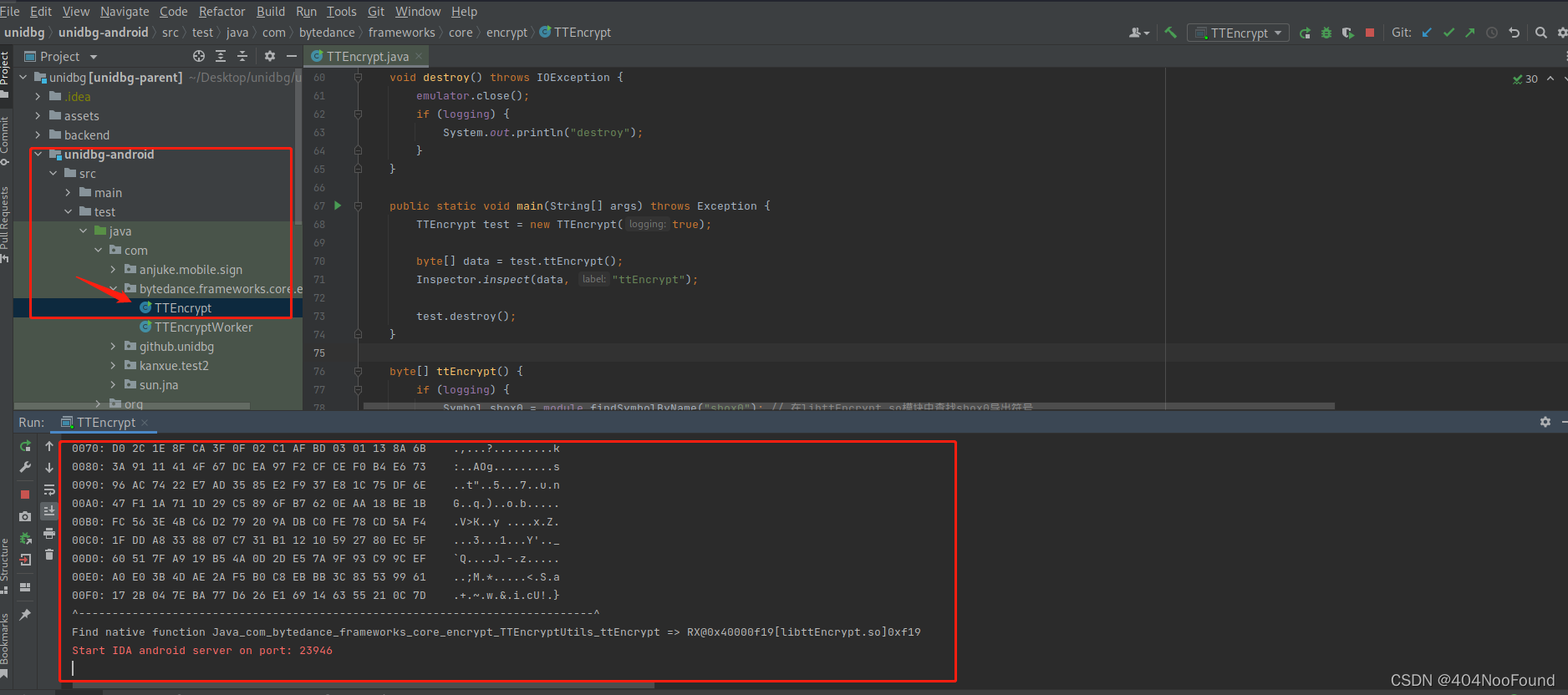
Task: Click up the stack trace arrow
Action: pos(49,446)
